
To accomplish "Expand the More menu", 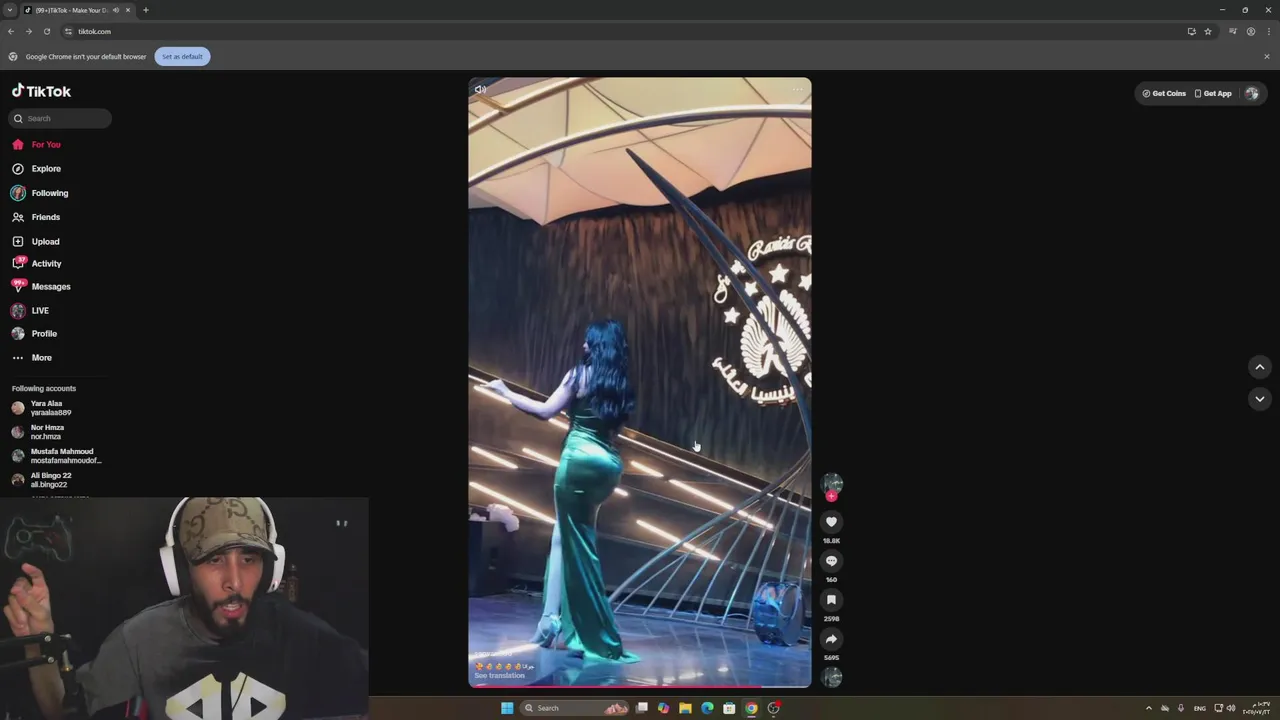I will coord(32,358).
